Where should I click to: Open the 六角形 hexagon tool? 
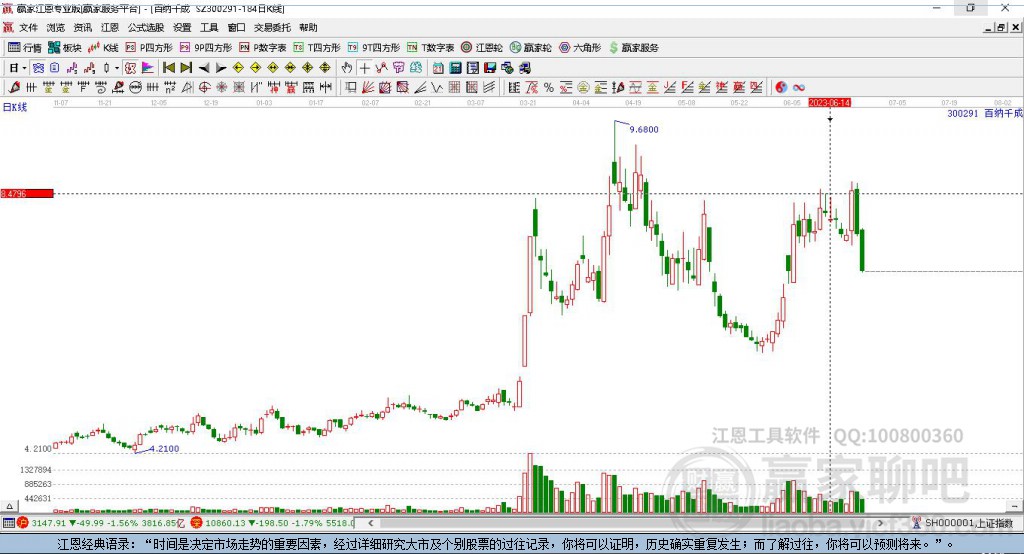coord(580,48)
